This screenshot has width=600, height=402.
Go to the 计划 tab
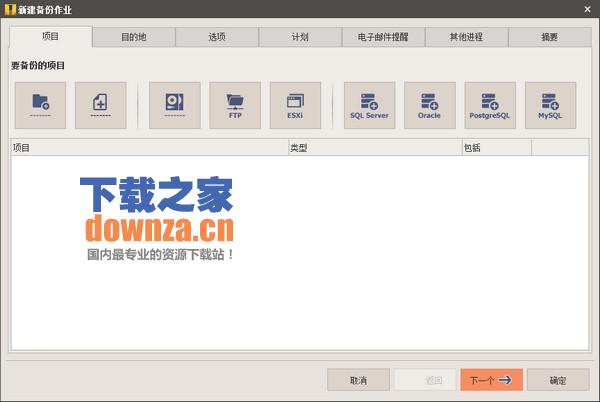[300, 37]
